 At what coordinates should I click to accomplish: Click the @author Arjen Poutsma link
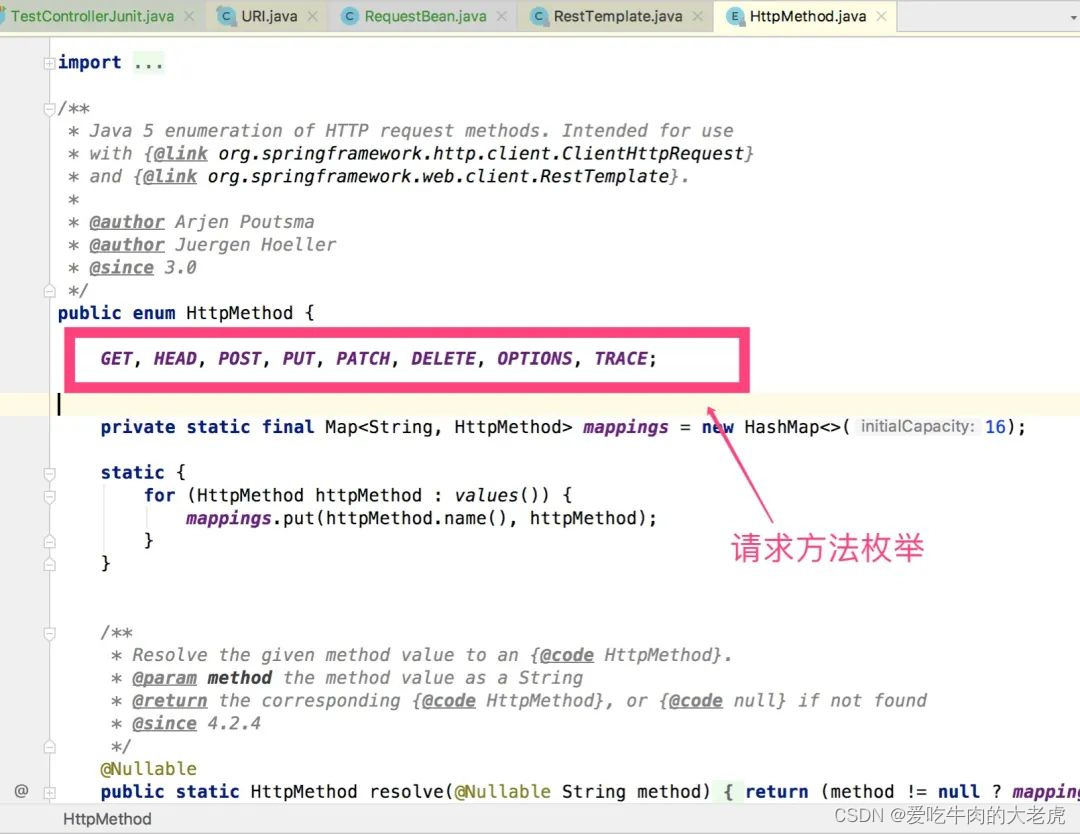(127, 221)
